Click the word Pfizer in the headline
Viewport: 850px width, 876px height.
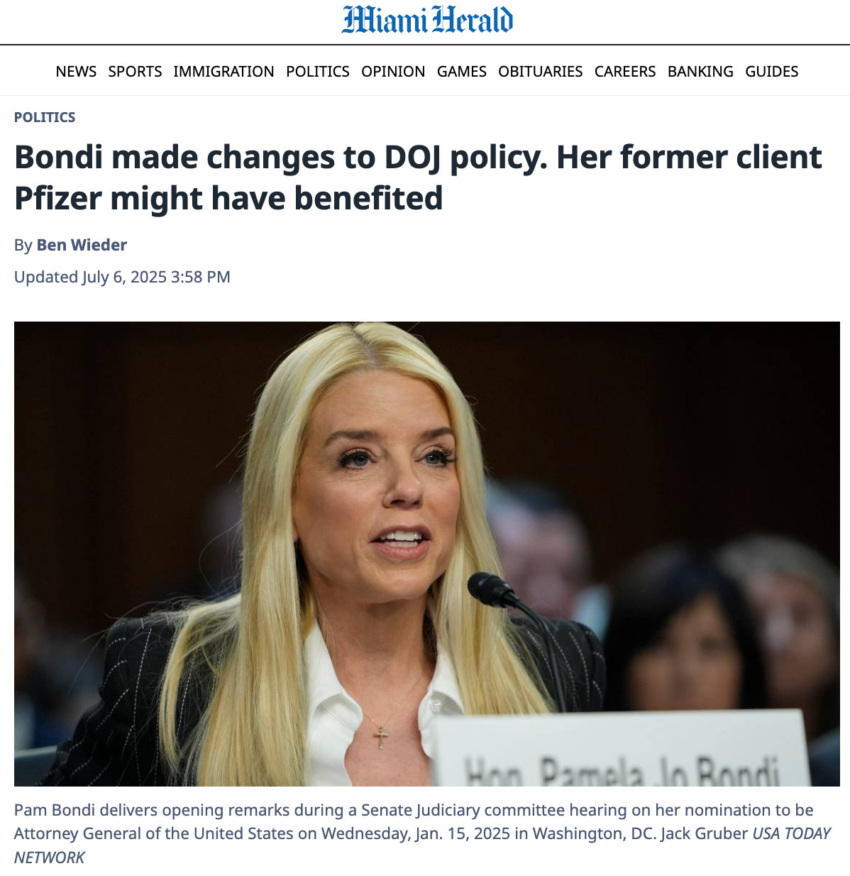(x=58, y=198)
